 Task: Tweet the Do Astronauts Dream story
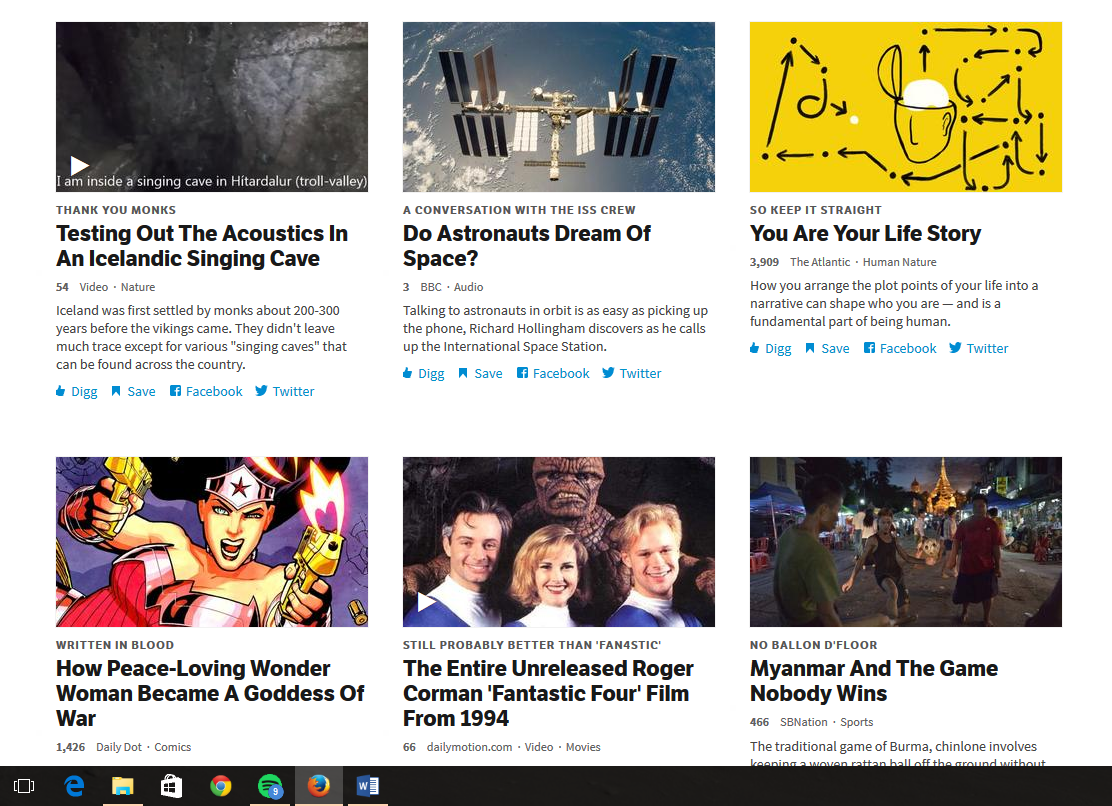pos(631,374)
